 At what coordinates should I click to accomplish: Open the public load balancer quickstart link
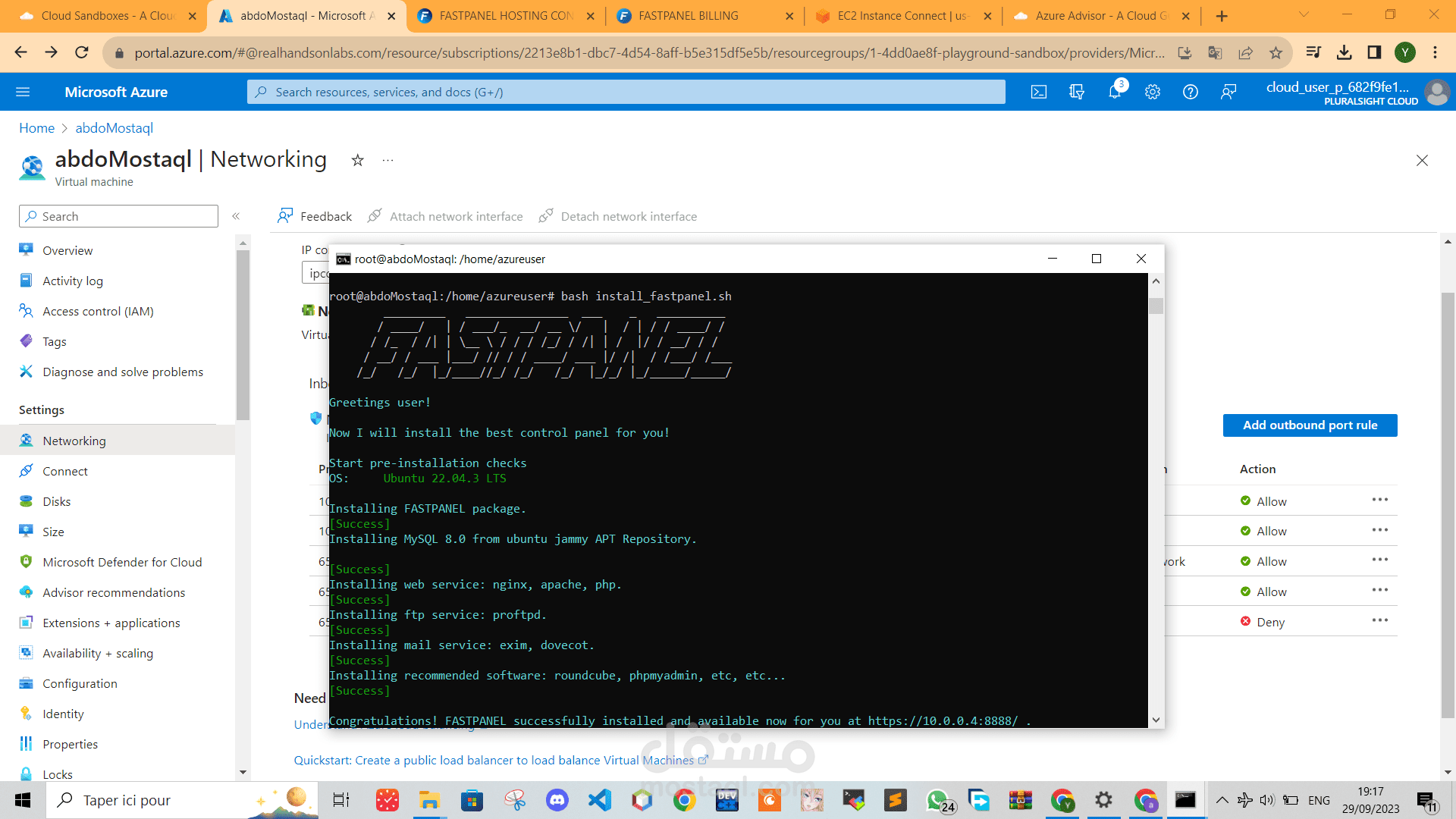(494, 760)
